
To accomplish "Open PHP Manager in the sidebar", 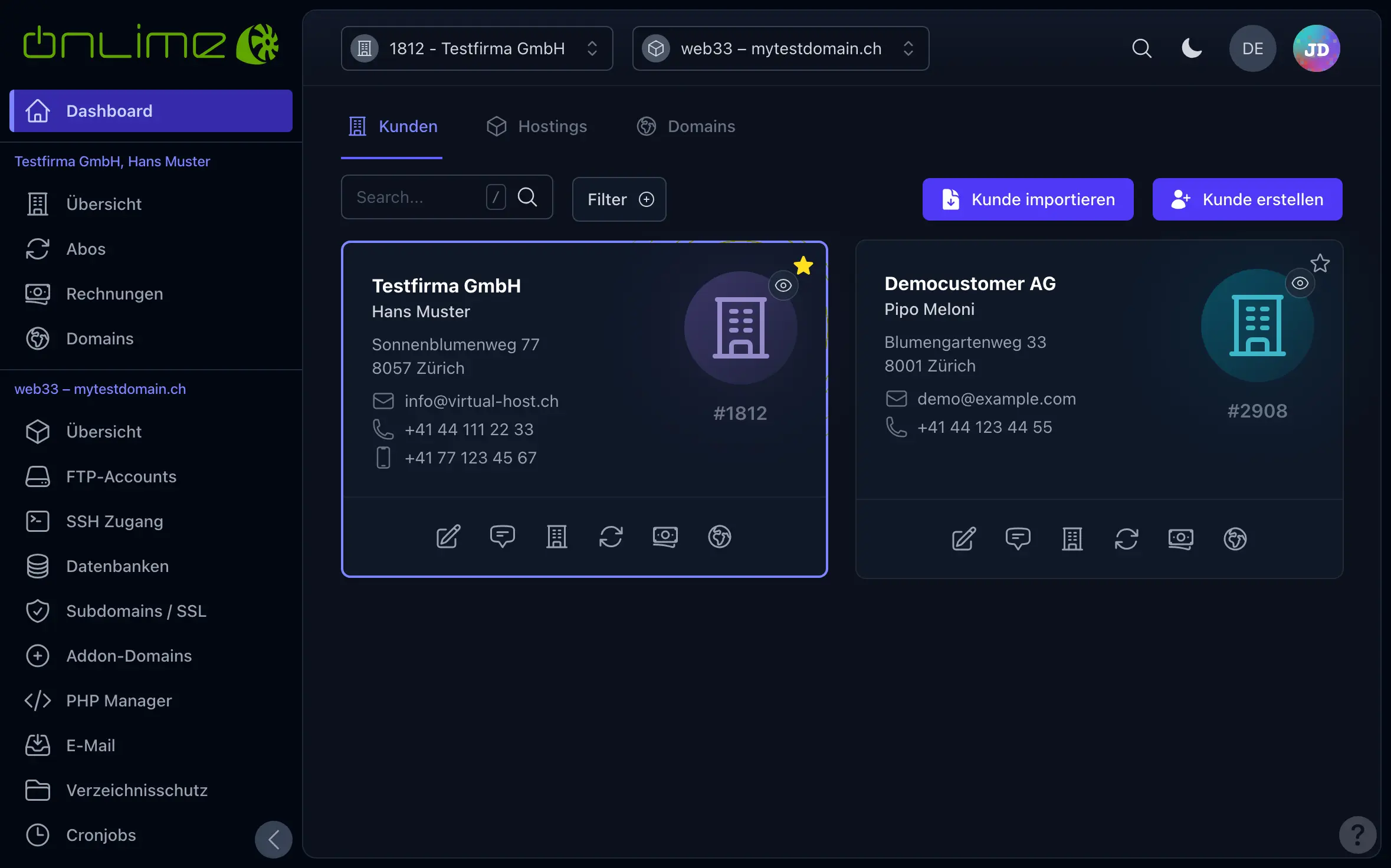I will (151, 701).
